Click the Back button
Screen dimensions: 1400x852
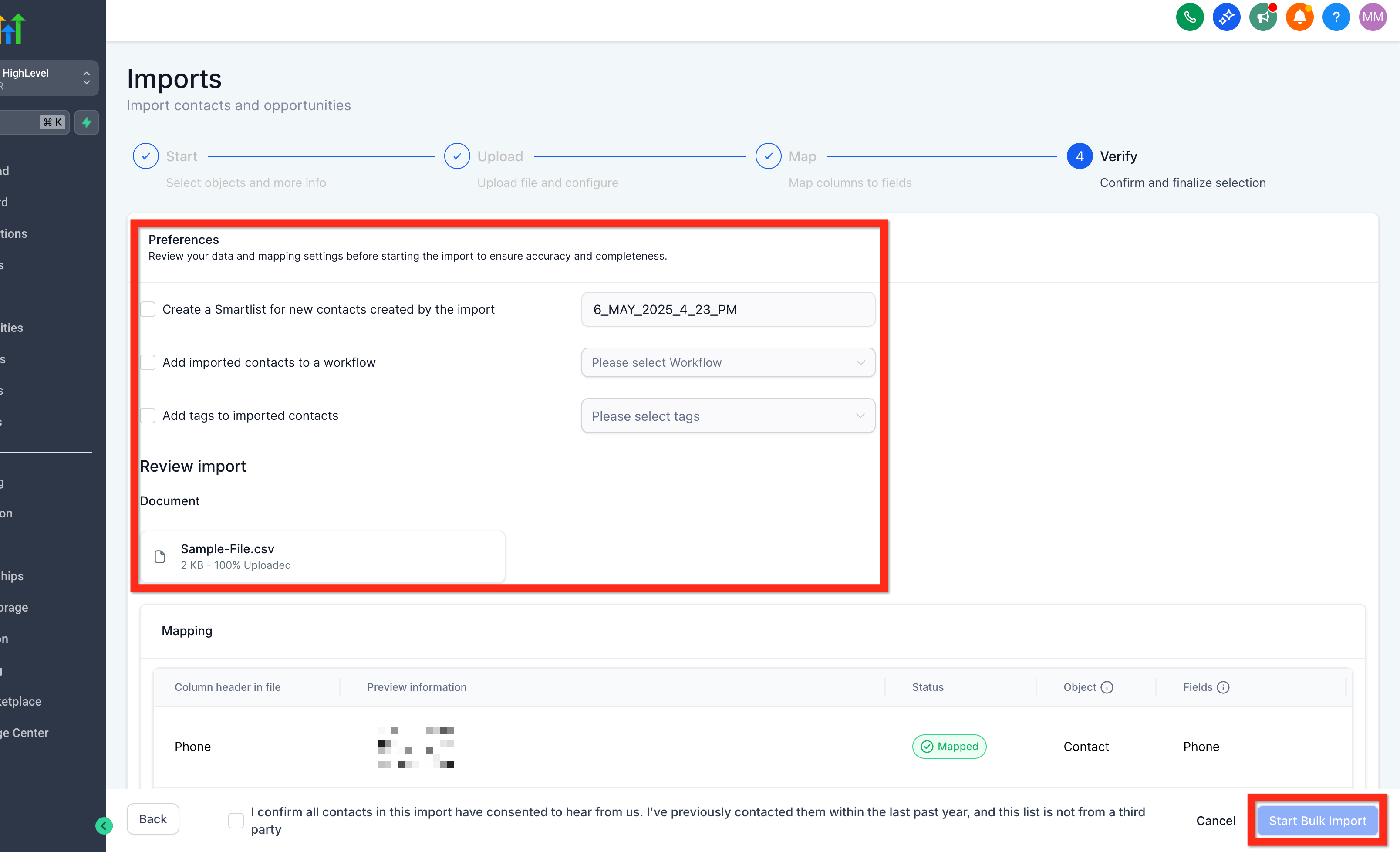[x=153, y=819]
